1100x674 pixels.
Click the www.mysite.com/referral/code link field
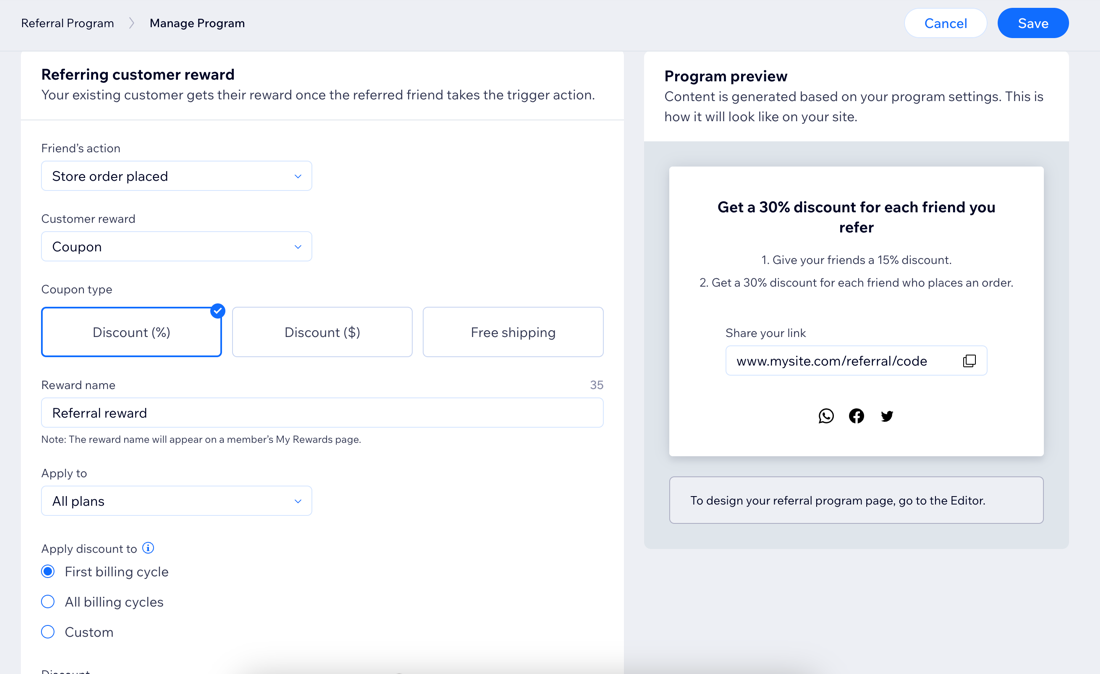click(856, 360)
